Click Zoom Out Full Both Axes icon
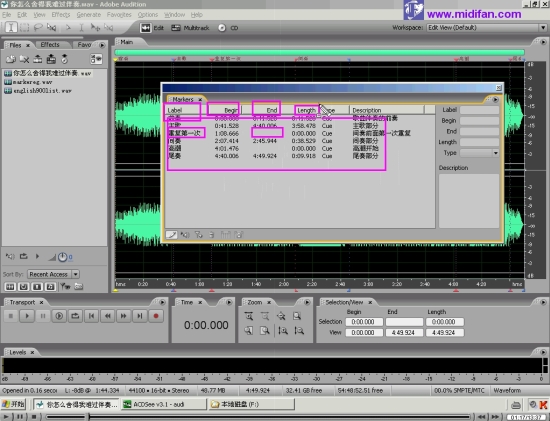The width and height of the screenshot is (550, 421). pyautogui.click(x=281, y=316)
